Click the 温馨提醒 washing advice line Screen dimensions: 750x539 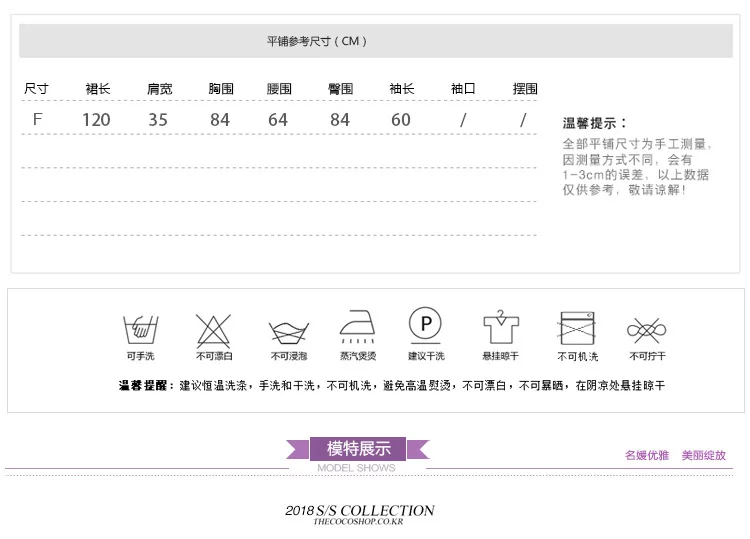tap(392, 385)
